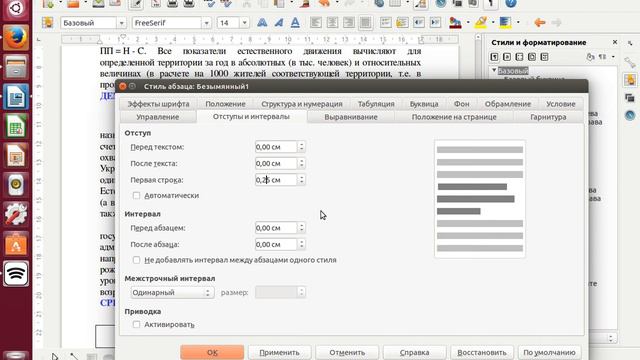Open the Styles window icon left of style box
Image resolution: width=640 pixels, height=360 pixels.
tap(47, 22)
